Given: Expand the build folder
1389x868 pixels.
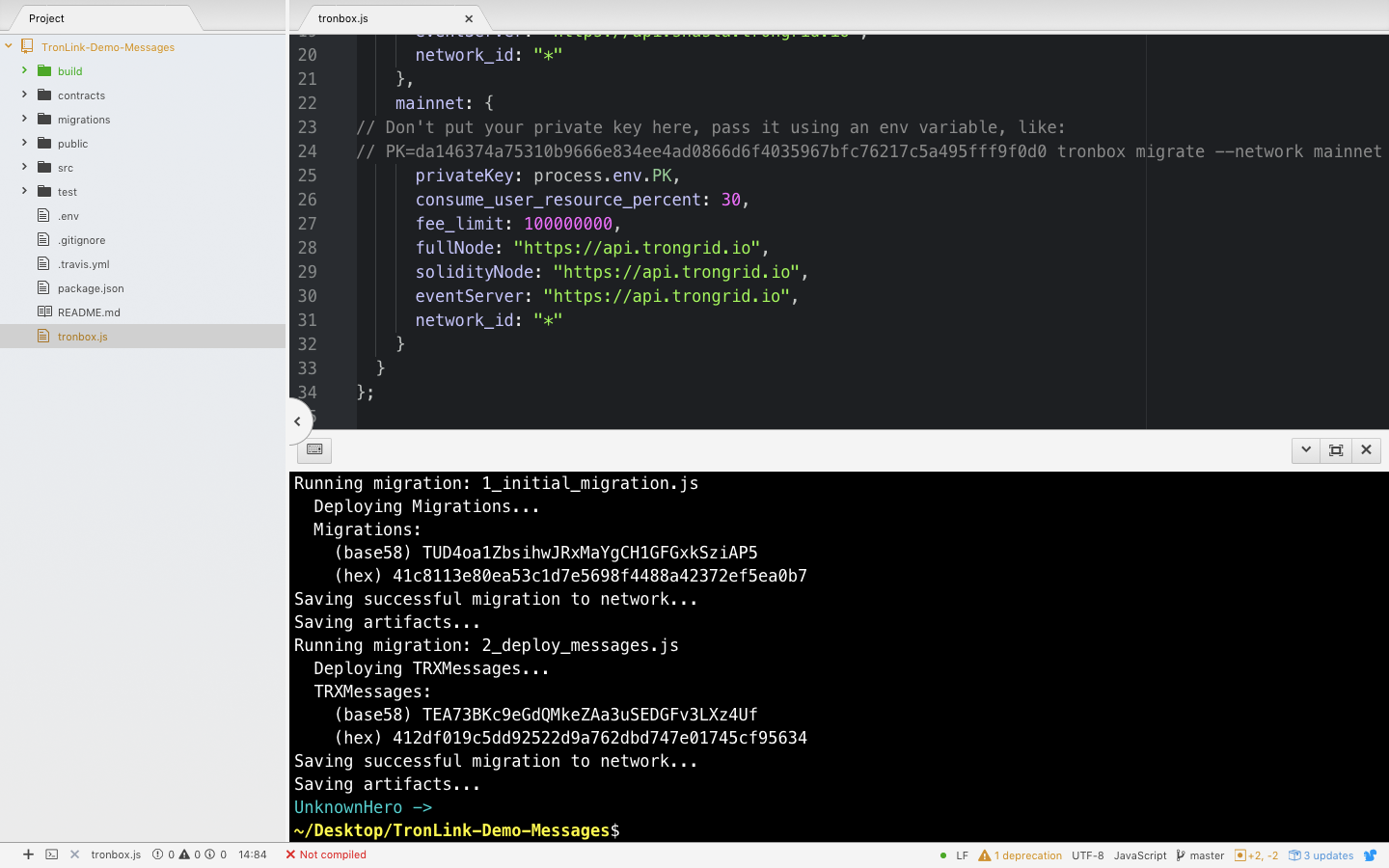Looking at the screenshot, I should click(24, 70).
